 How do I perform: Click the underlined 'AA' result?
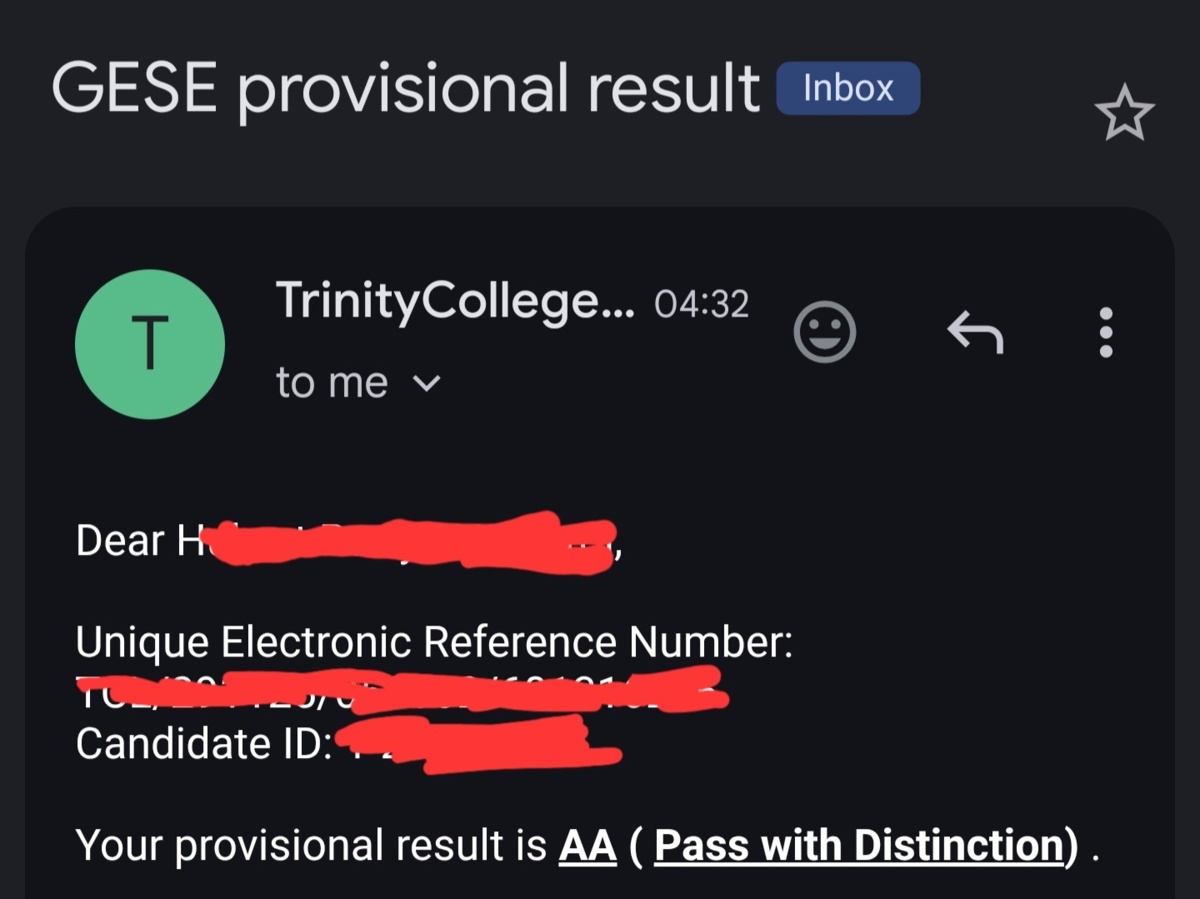tap(587, 845)
